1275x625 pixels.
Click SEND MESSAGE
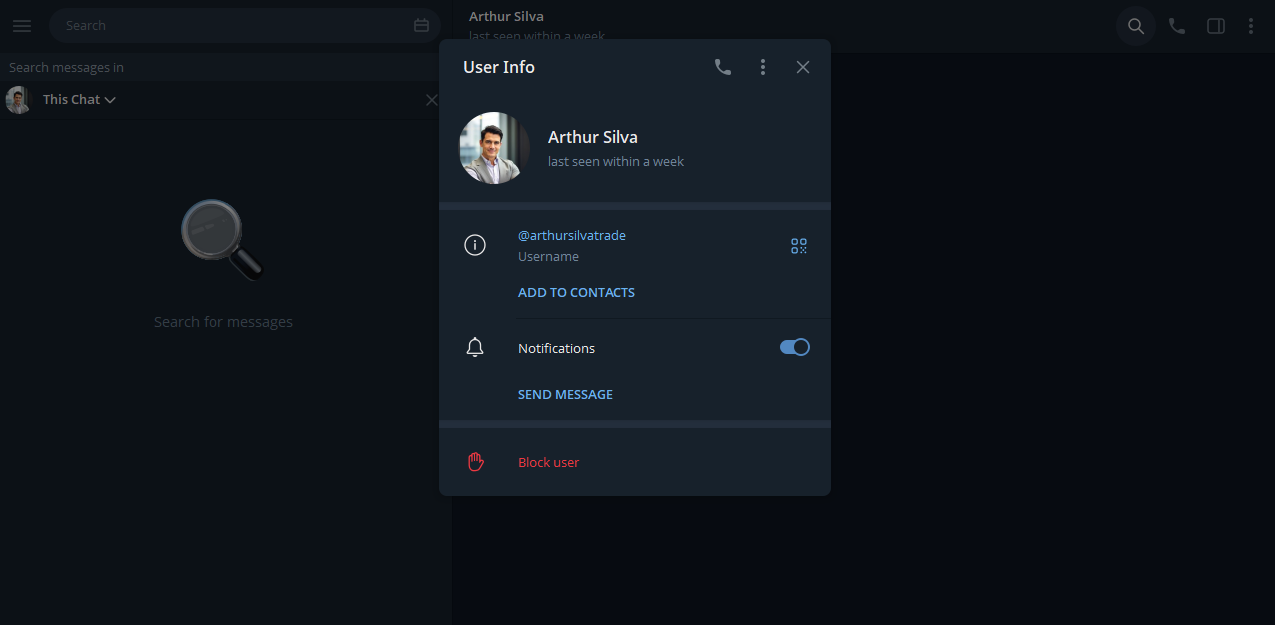coord(565,395)
